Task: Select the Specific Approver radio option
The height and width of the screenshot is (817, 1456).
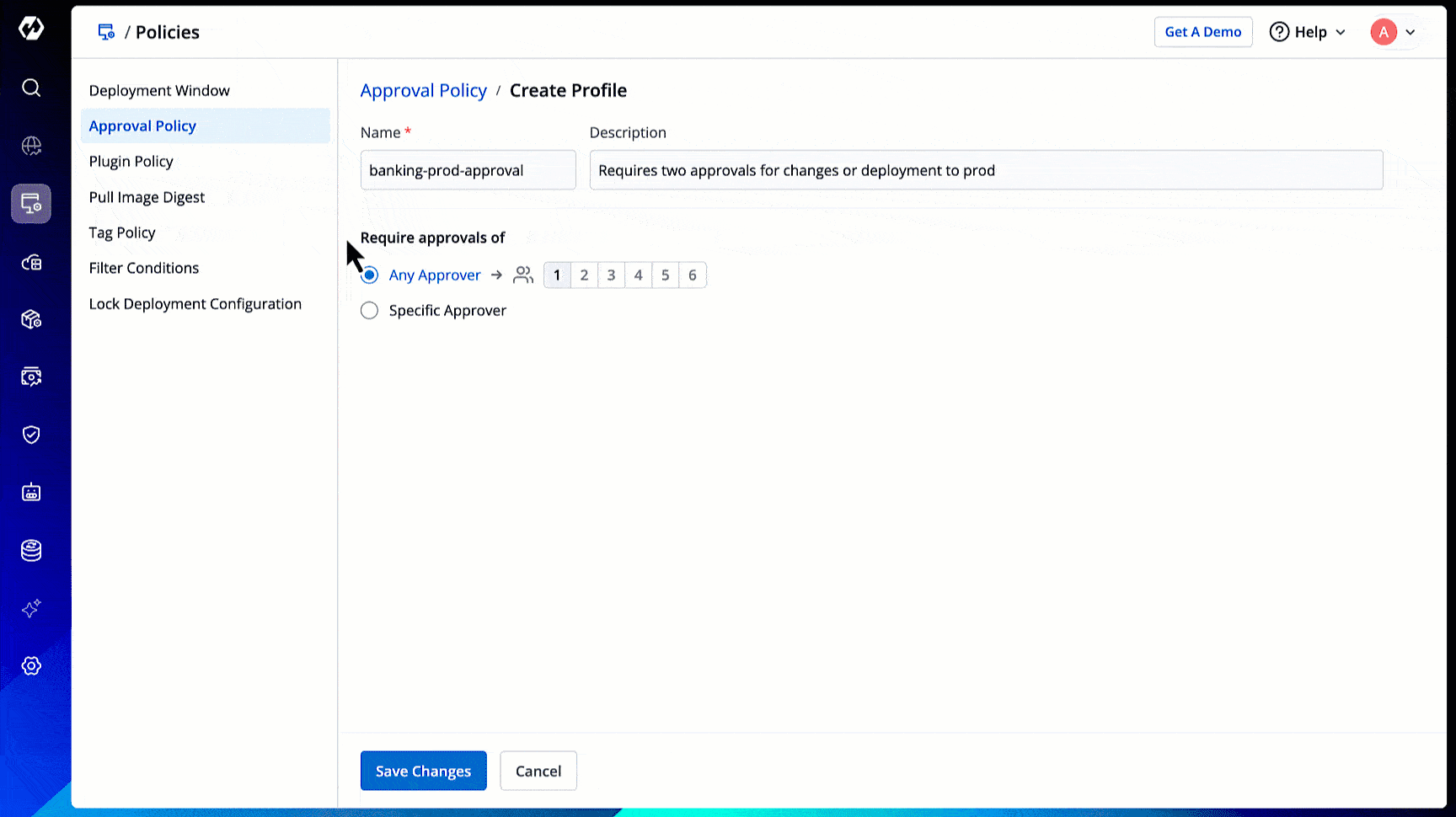Action: (x=370, y=311)
